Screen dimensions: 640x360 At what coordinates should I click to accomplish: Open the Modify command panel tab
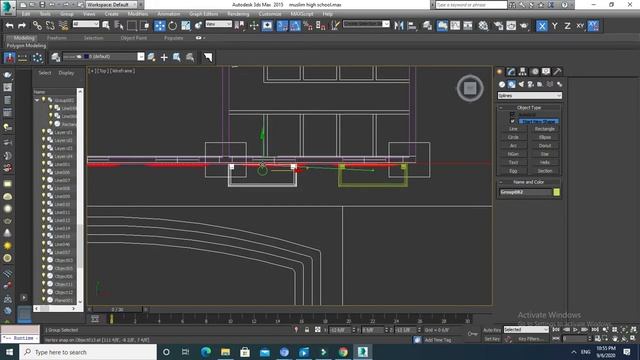(511, 71)
